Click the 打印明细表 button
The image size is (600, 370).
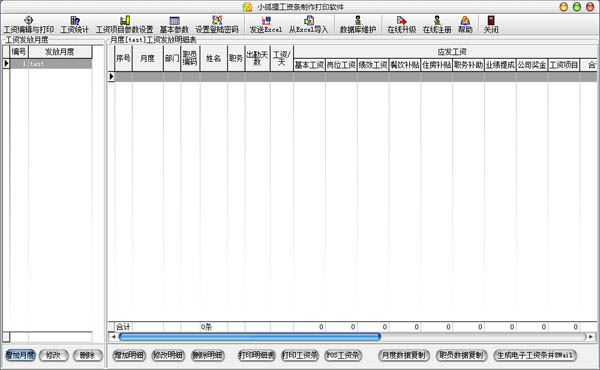point(256,355)
